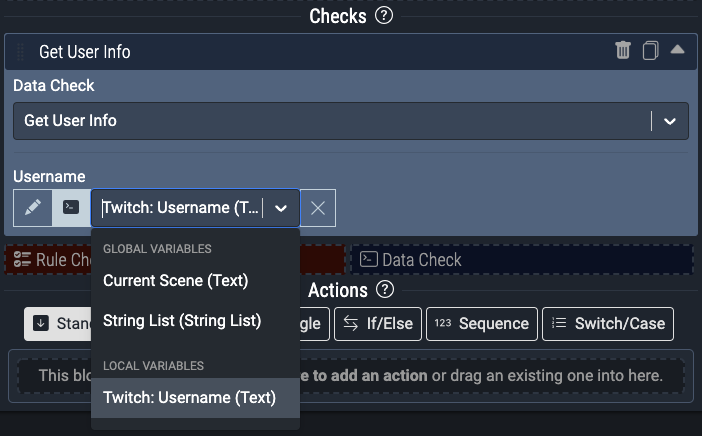
Task: Delete the Get User Info check
Action: point(623,51)
